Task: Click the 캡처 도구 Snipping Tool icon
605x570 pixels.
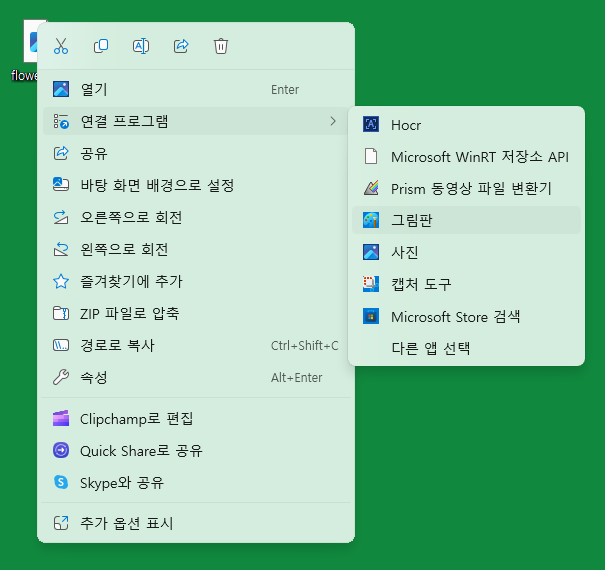Action: tap(371, 284)
